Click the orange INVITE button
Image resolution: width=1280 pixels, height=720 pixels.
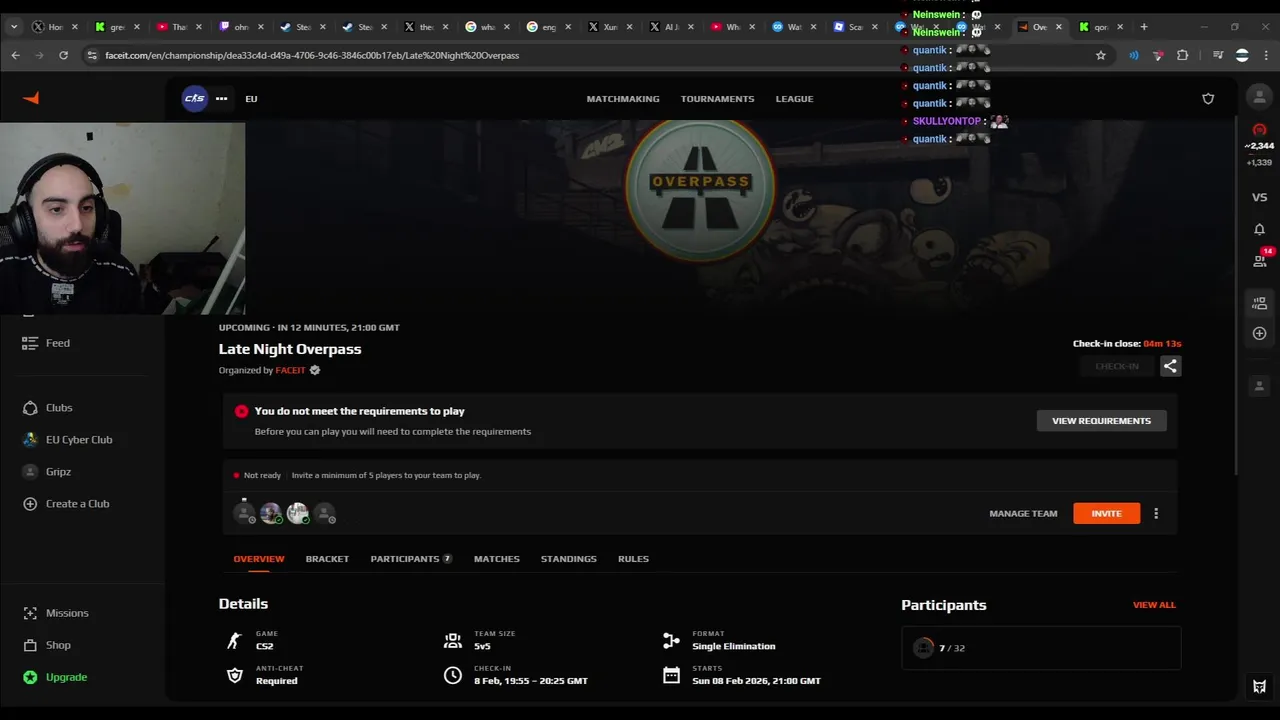pyautogui.click(x=1106, y=513)
